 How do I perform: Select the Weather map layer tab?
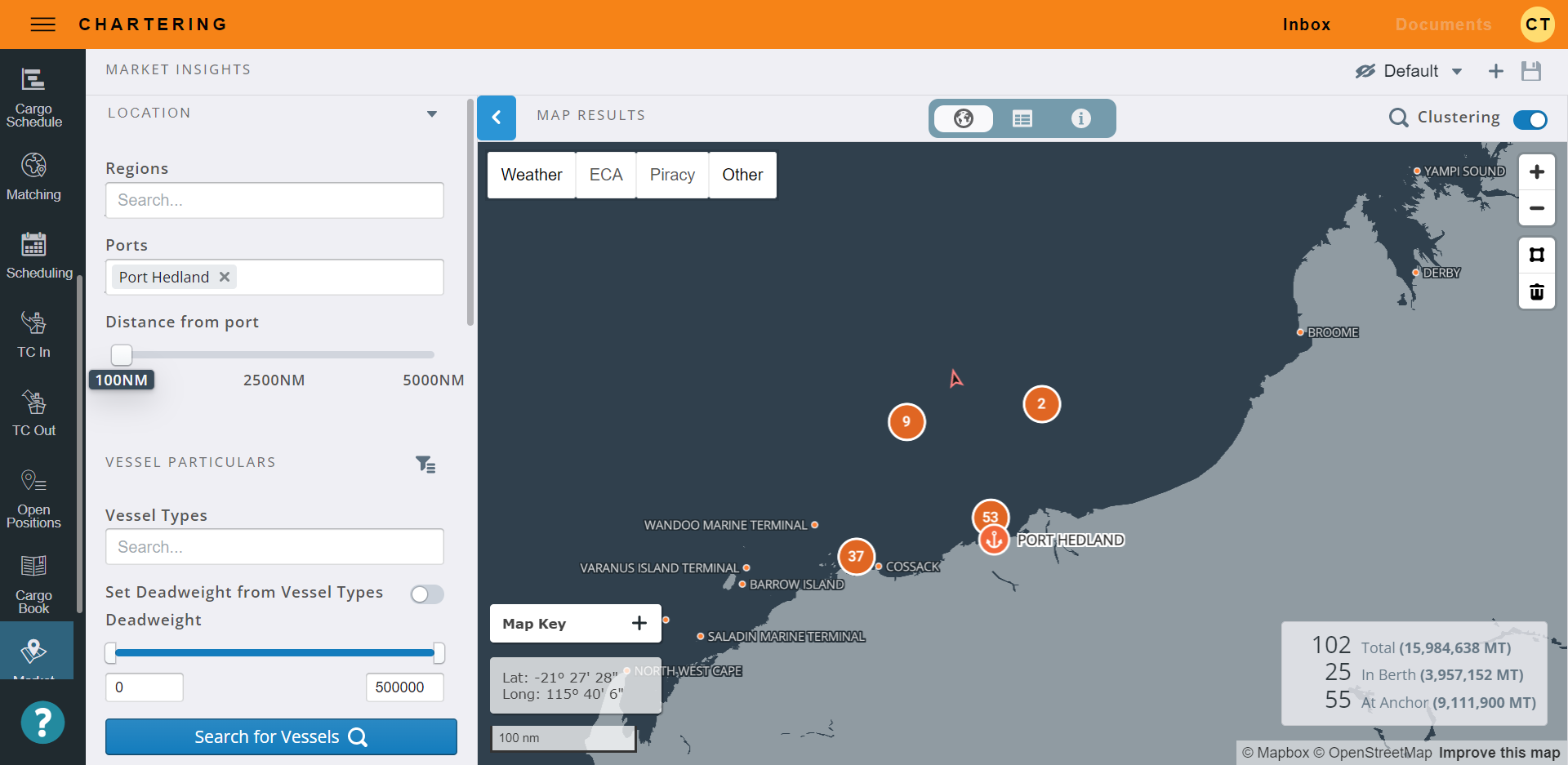pos(532,175)
